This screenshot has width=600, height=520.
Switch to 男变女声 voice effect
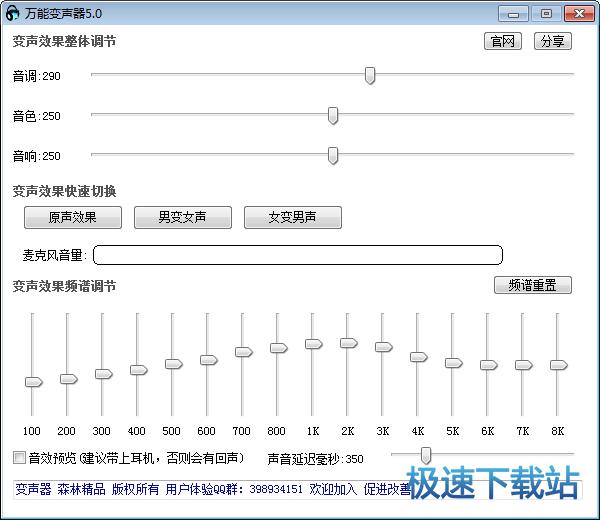tap(182, 217)
